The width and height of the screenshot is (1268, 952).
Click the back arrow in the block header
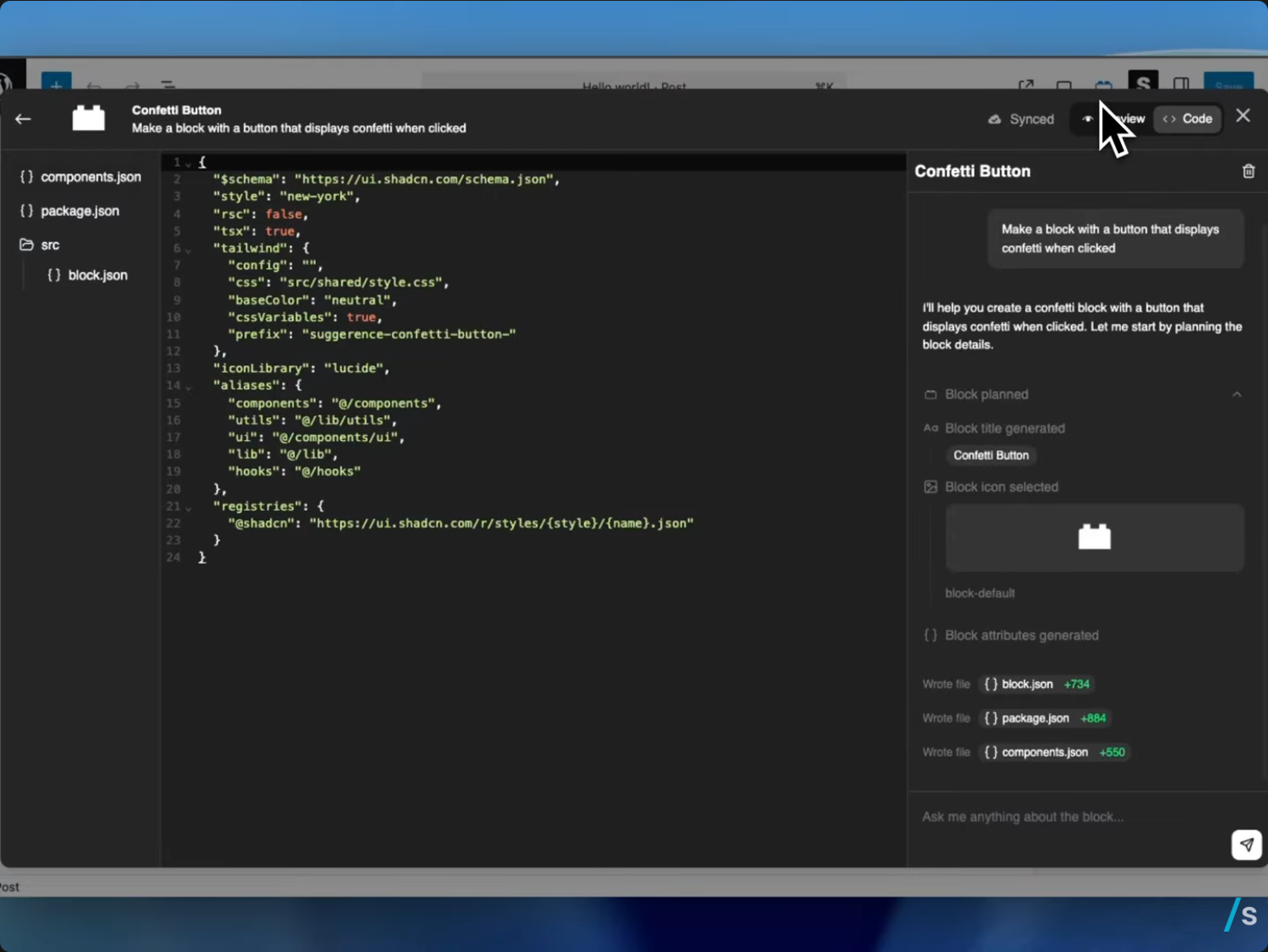[23, 119]
